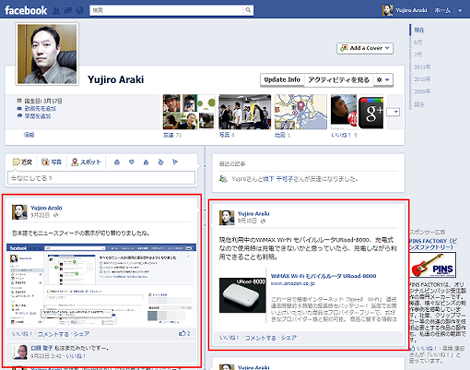Jump to 2011年 on the timeline
The height and width of the screenshot is (370, 470).
[422, 67]
